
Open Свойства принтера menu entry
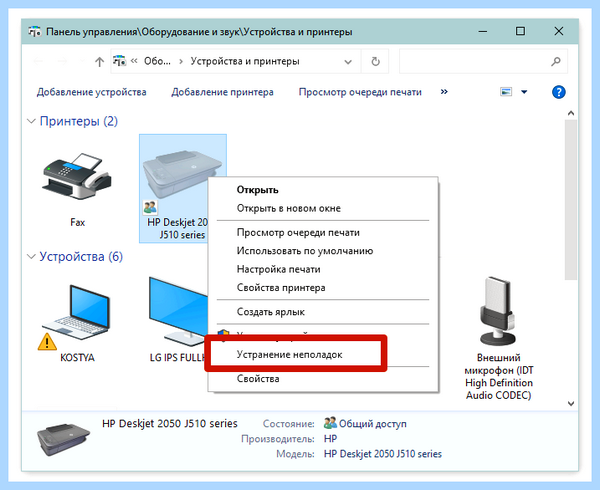281,288
